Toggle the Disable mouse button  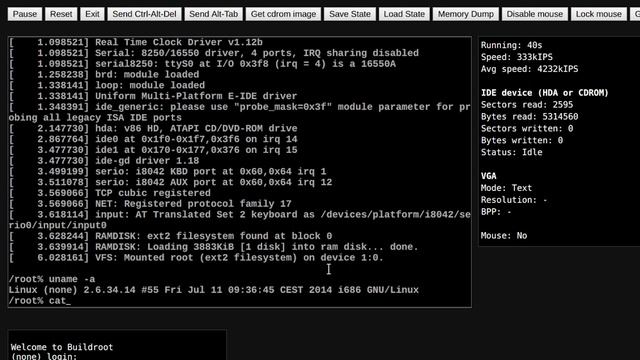coord(535,14)
